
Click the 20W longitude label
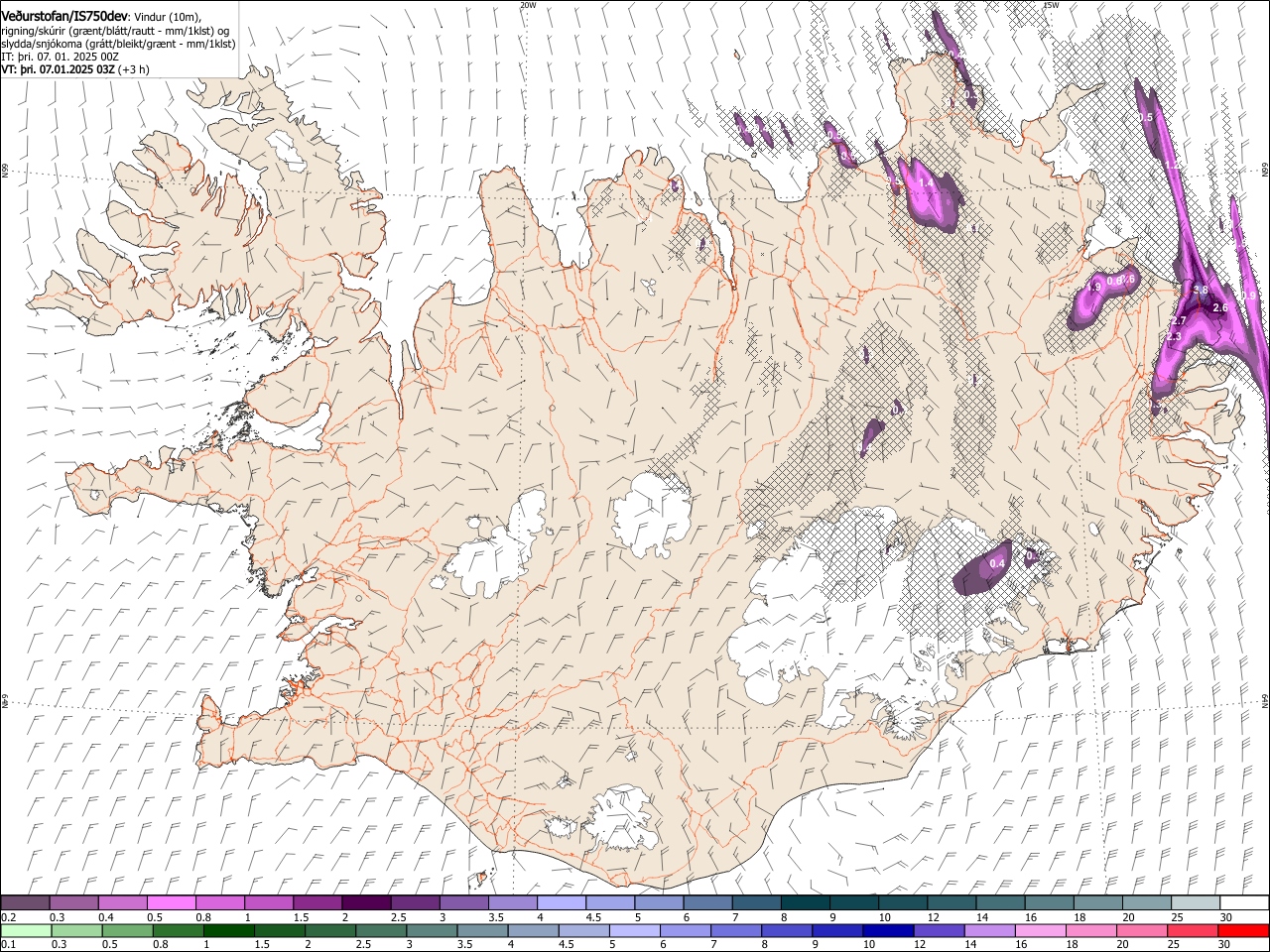(x=528, y=5)
